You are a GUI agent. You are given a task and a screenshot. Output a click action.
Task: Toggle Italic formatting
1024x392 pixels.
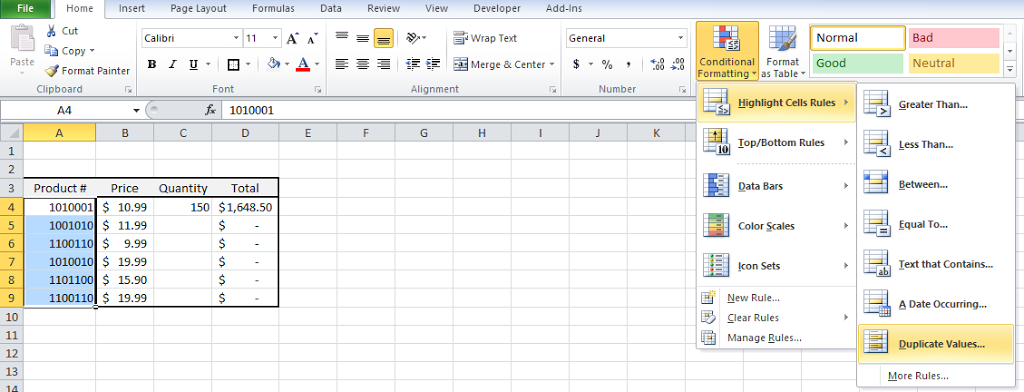[x=172, y=64]
